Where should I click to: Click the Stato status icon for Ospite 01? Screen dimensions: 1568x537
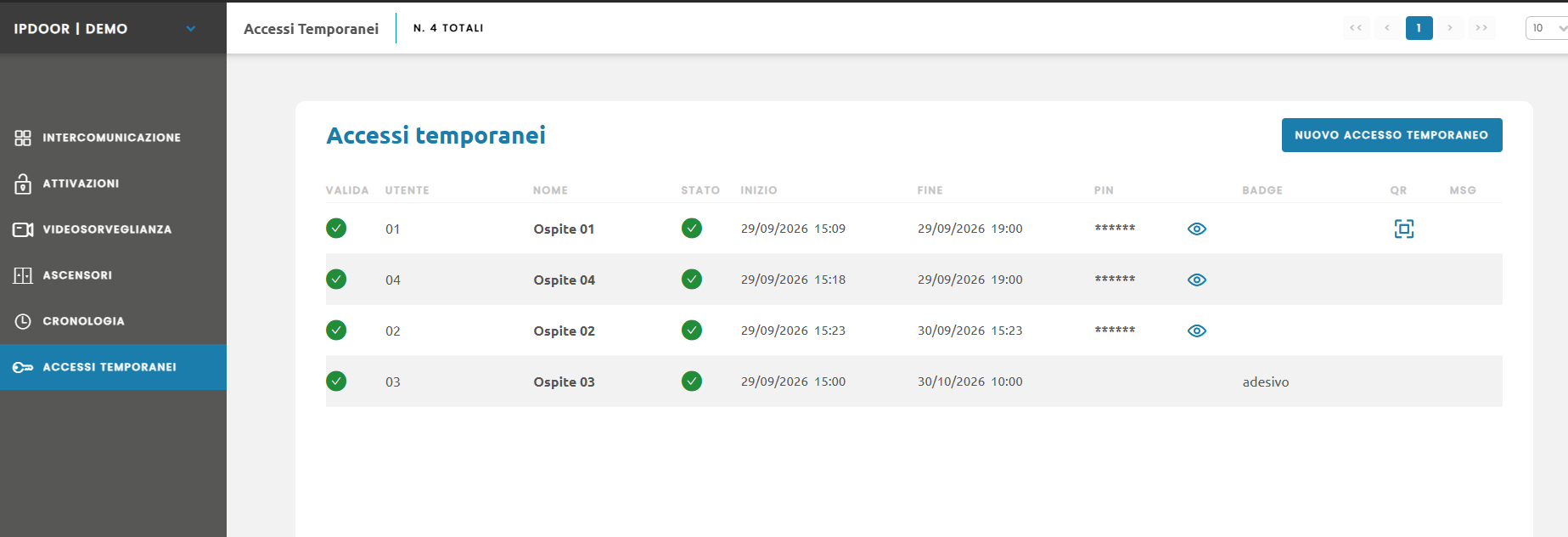[692, 229]
